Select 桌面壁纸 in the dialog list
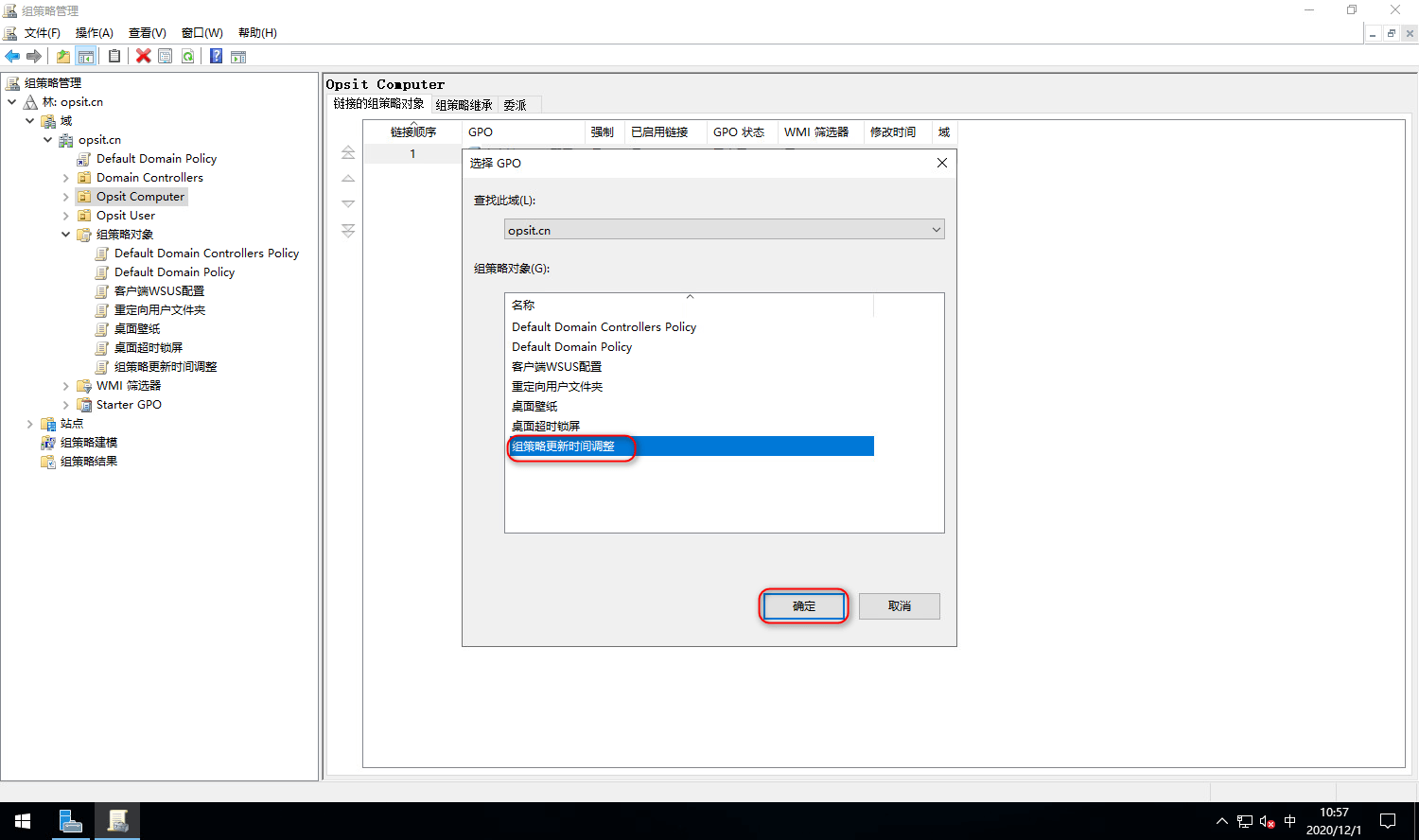 coord(534,407)
